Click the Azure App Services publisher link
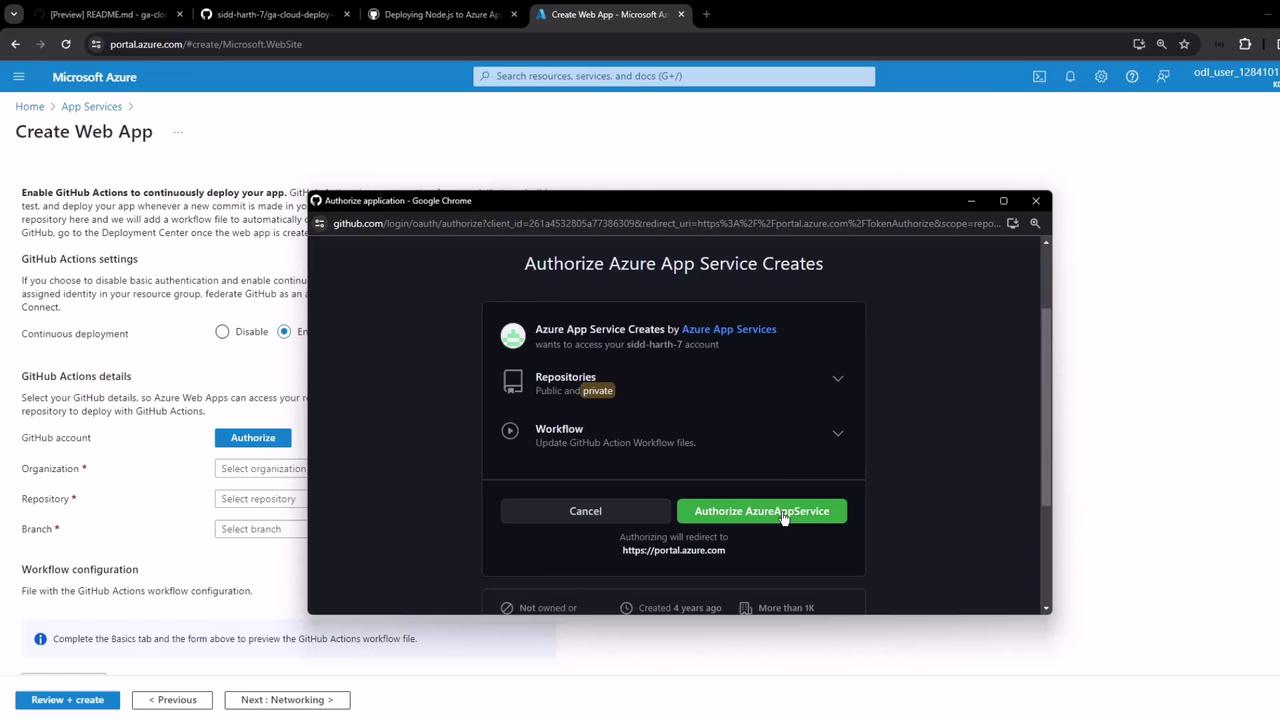The height and width of the screenshot is (720, 1280). pyautogui.click(x=728, y=329)
